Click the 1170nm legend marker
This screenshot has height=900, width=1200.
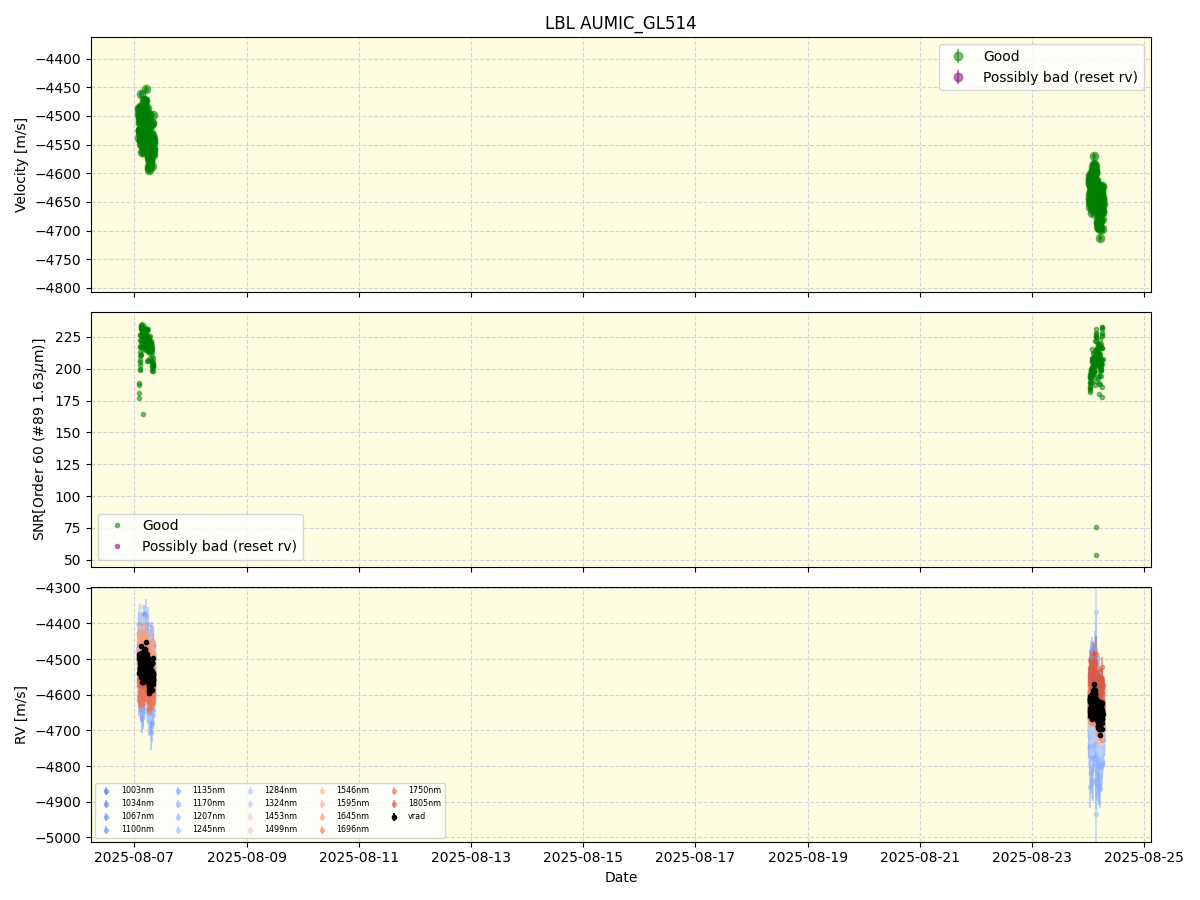178,803
